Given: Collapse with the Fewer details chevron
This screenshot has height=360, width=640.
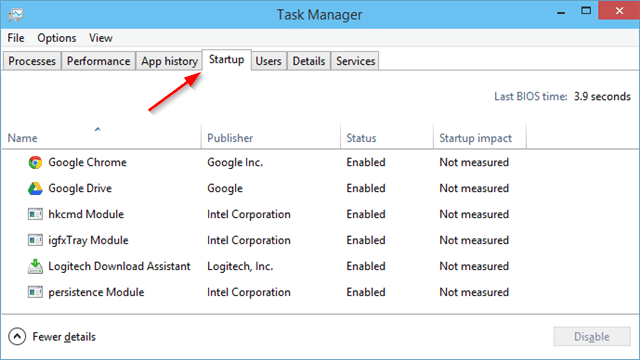Looking at the screenshot, I should click(x=17, y=337).
